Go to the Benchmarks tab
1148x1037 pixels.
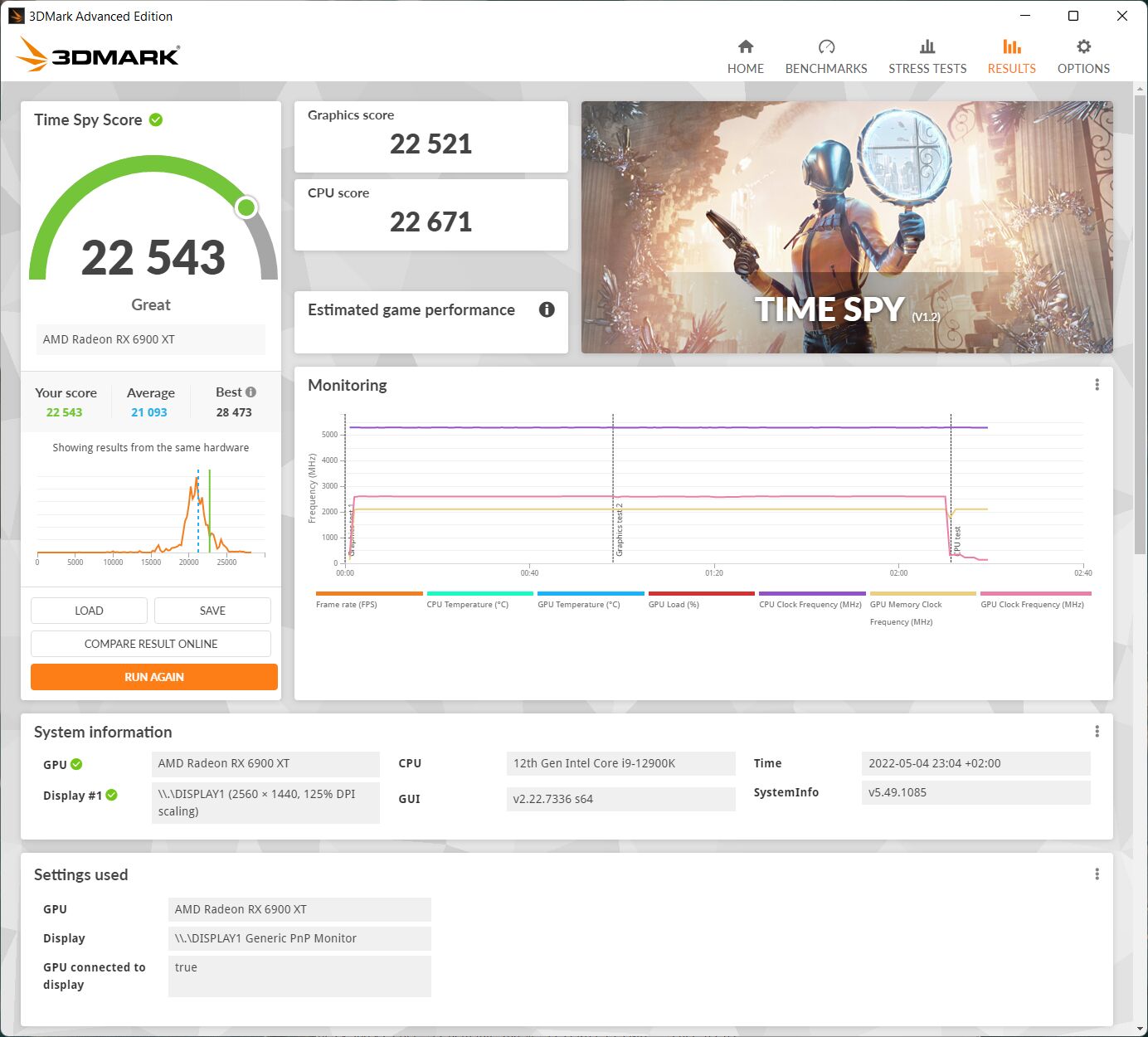point(826,57)
